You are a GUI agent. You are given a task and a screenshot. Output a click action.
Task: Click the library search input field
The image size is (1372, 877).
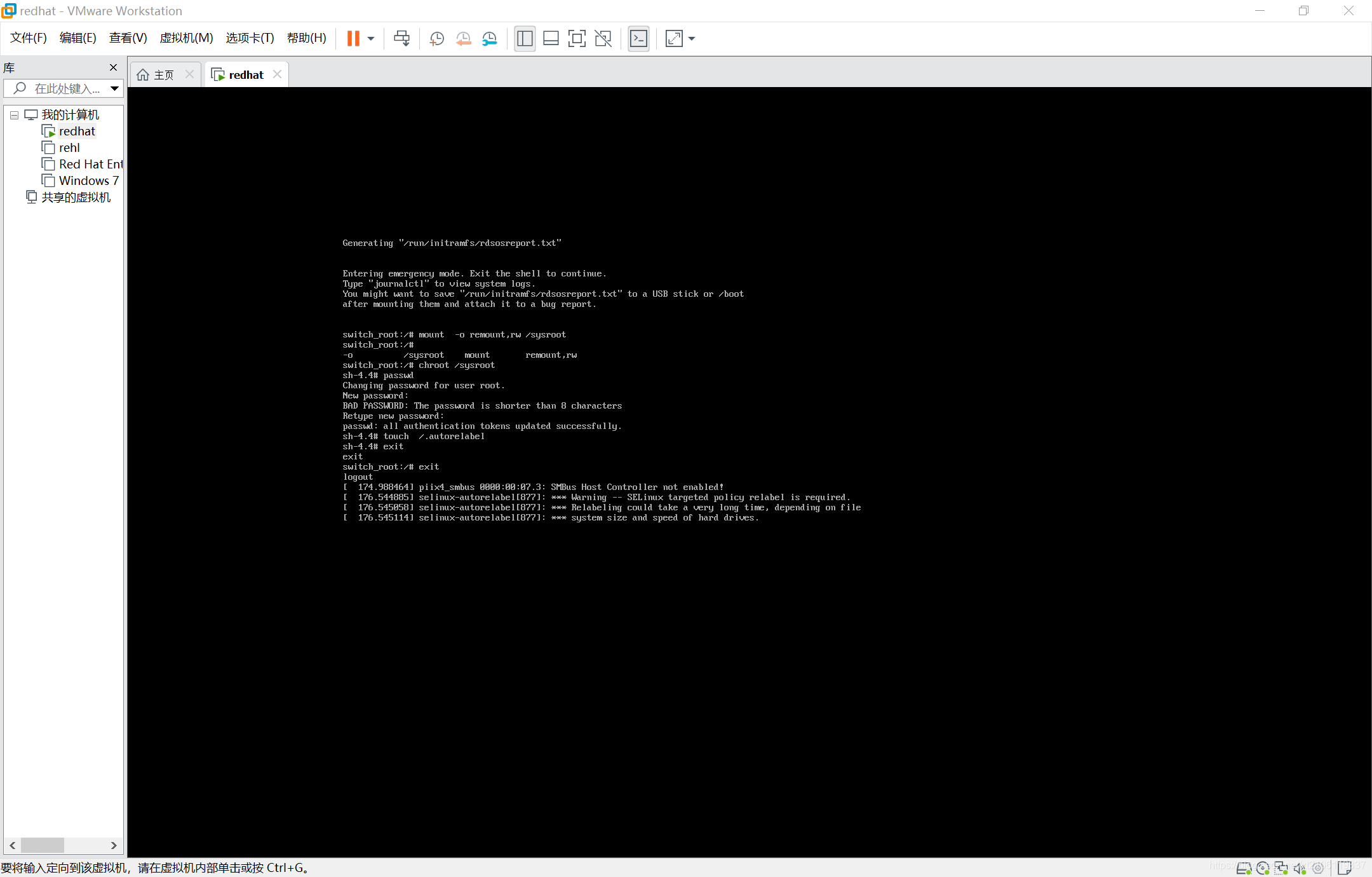(x=67, y=89)
